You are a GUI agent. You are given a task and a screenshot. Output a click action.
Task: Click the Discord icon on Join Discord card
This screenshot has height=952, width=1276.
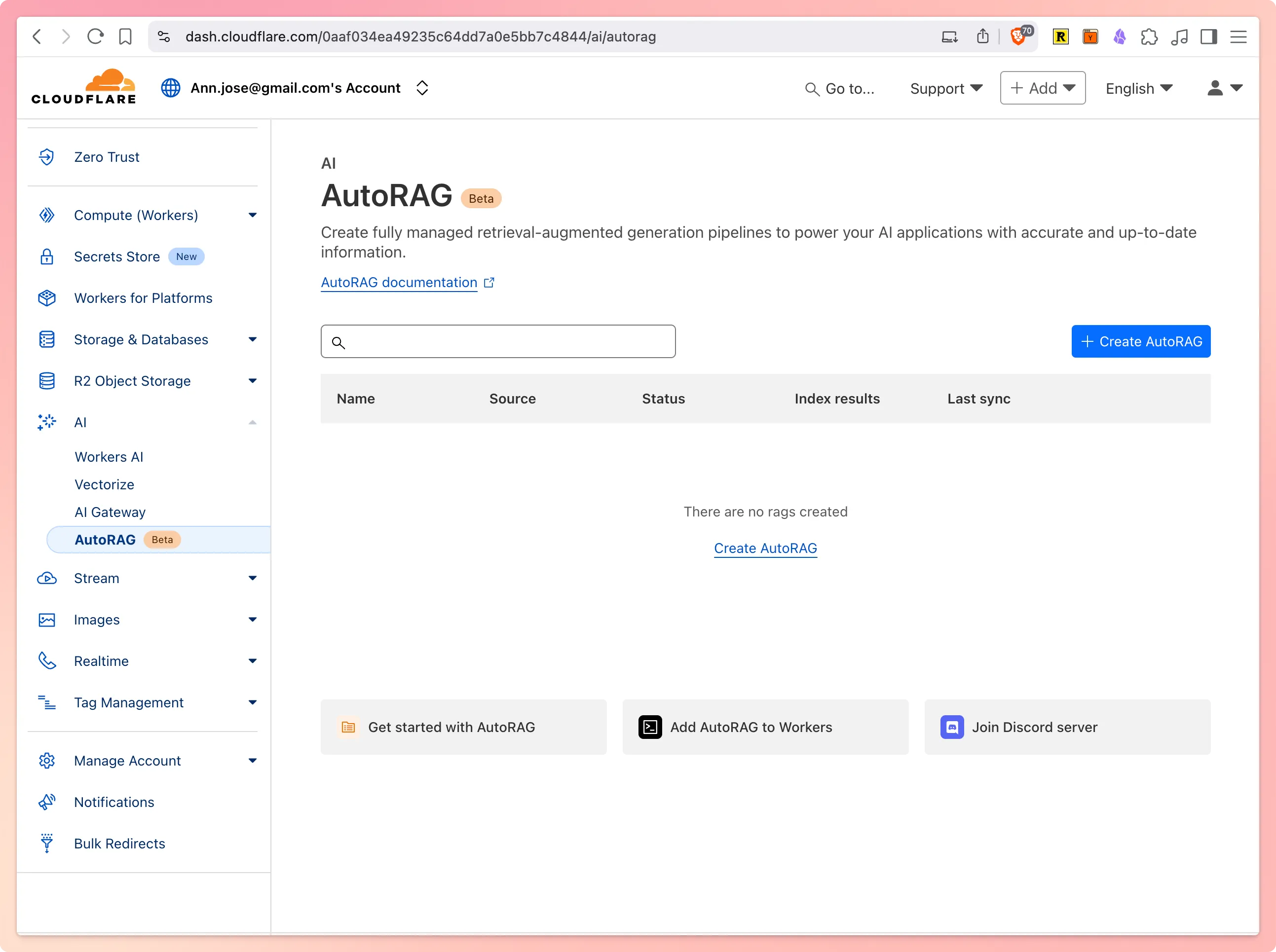click(x=951, y=727)
